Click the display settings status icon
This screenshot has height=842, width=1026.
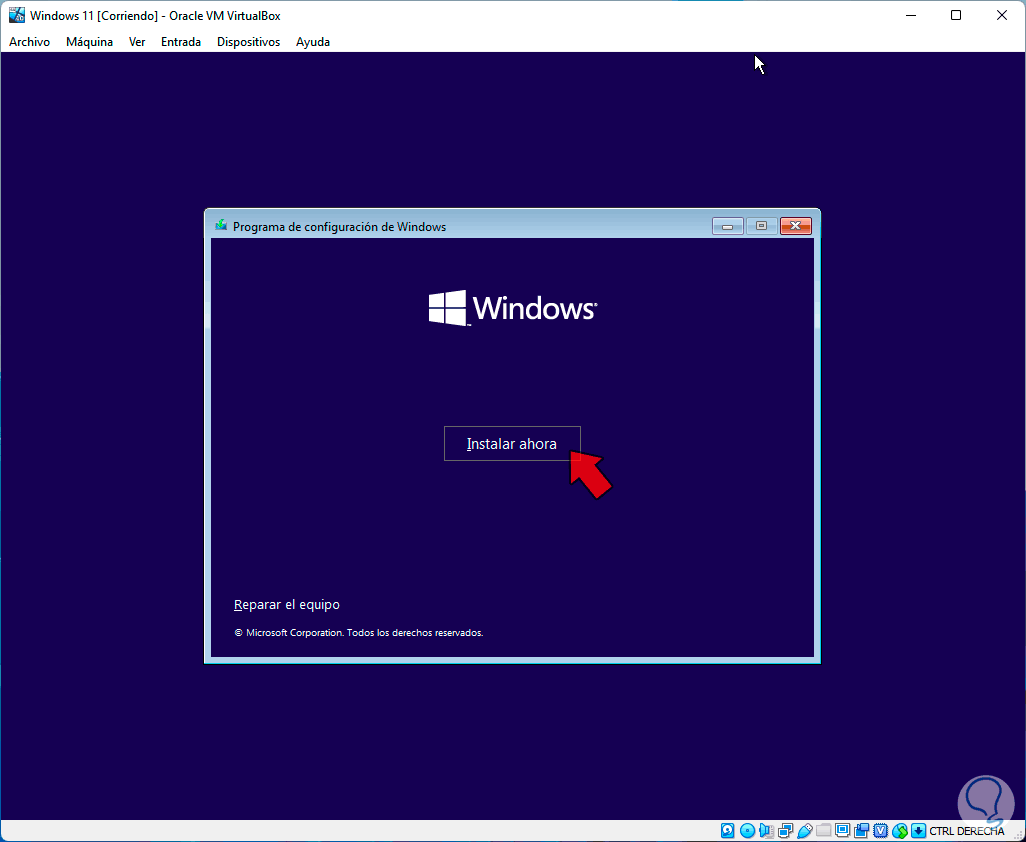click(843, 831)
